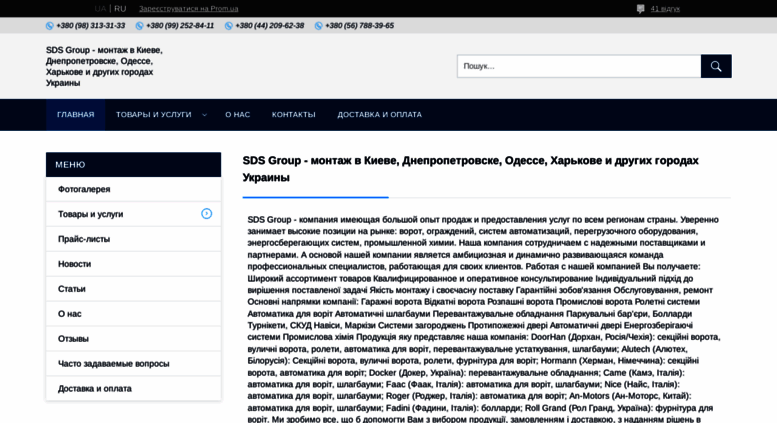
Task: Click phone number +380 (98) 313-31-33
Action: pyautogui.click(x=91, y=26)
